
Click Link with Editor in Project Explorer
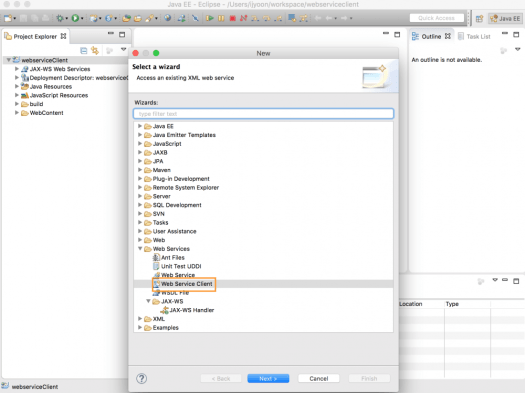point(95,51)
